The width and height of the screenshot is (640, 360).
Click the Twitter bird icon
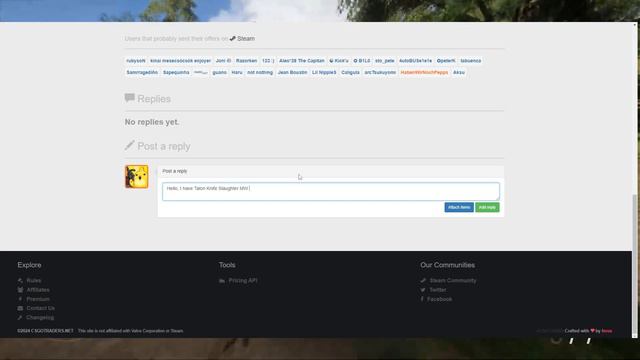(423, 290)
